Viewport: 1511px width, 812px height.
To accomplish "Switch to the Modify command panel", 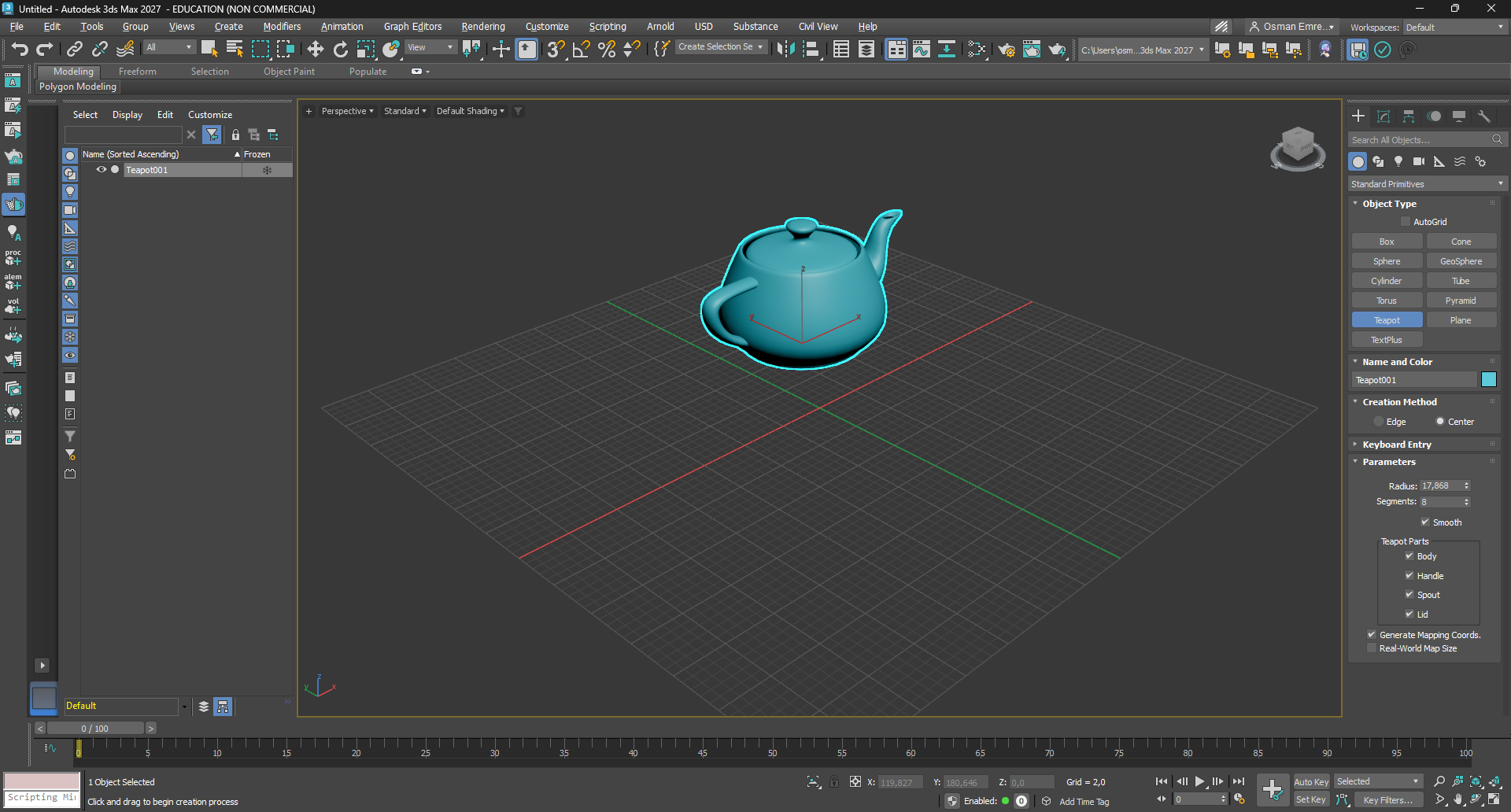I will pyautogui.click(x=1384, y=116).
